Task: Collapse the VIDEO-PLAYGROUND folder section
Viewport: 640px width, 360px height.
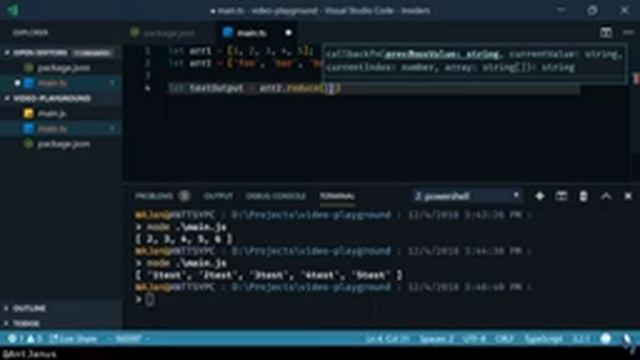Action: click(x=51, y=98)
